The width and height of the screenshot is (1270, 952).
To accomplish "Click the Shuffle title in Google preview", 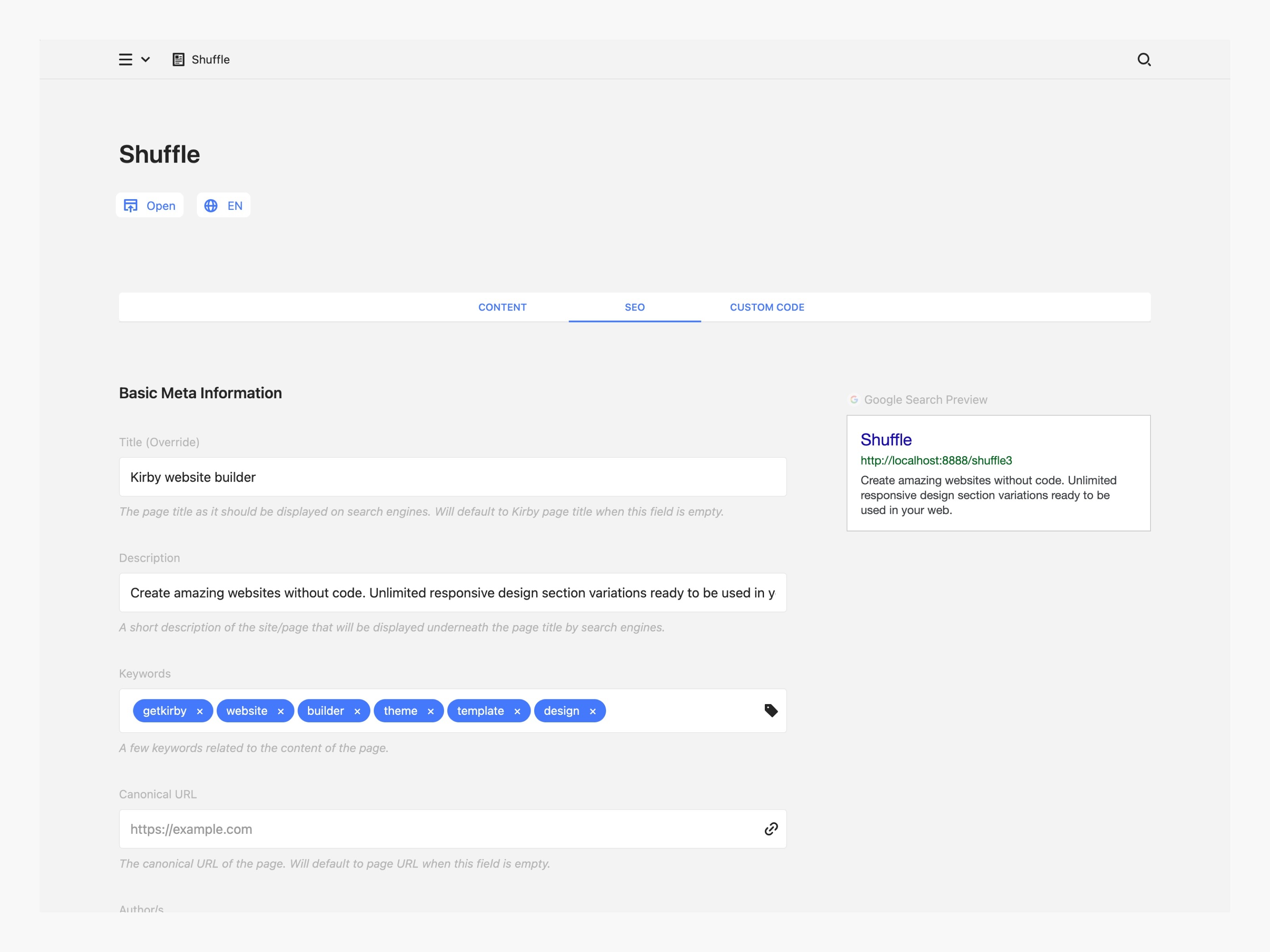I will point(885,440).
